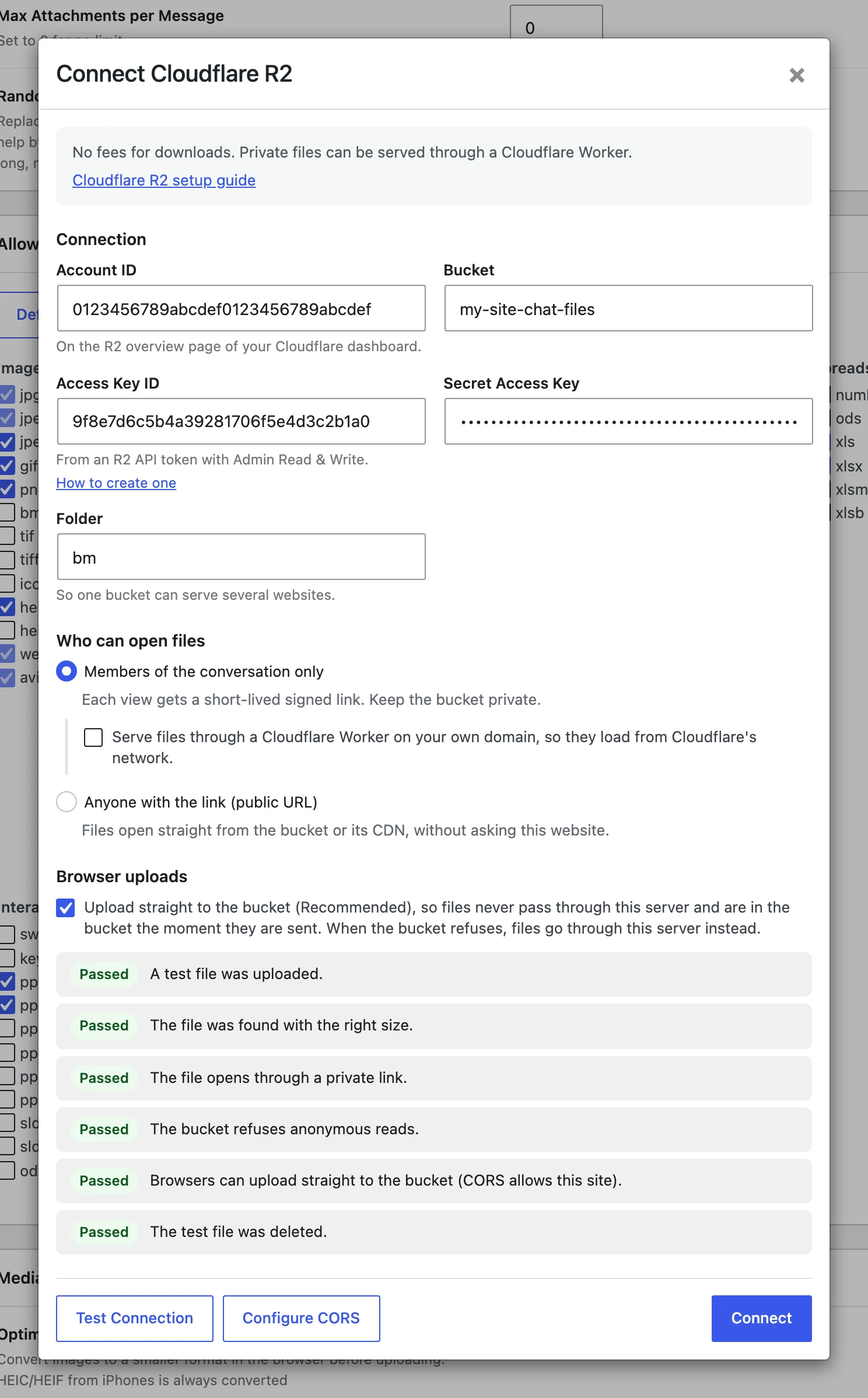Click the 'Files open straight from the bucket' description

tap(345, 830)
